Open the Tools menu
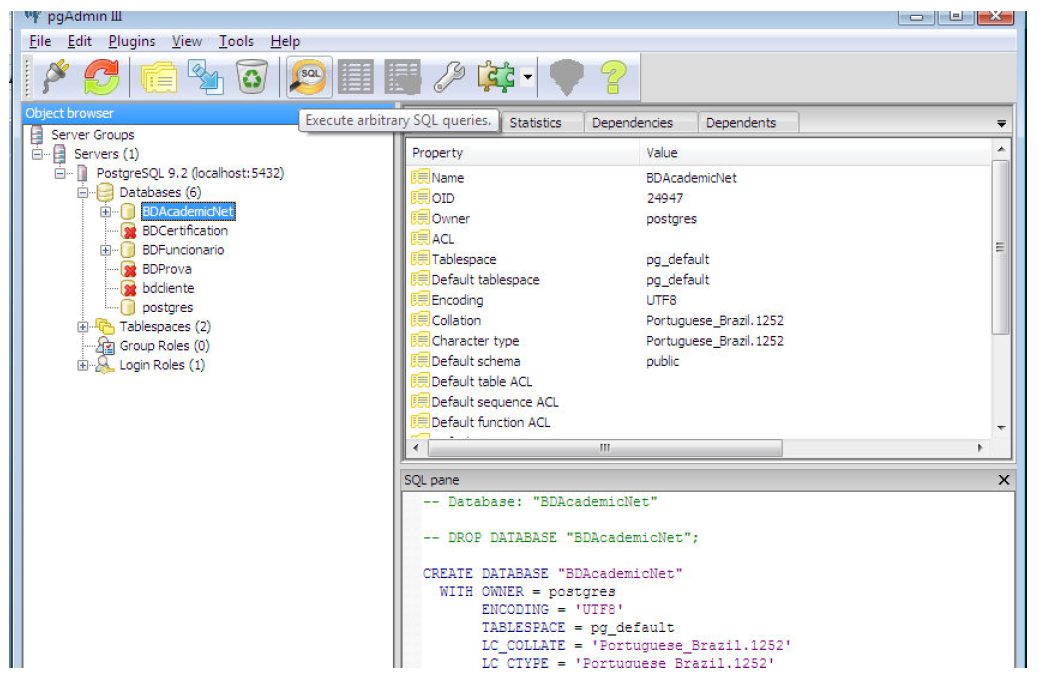This screenshot has width=1039, height=689. tap(237, 41)
